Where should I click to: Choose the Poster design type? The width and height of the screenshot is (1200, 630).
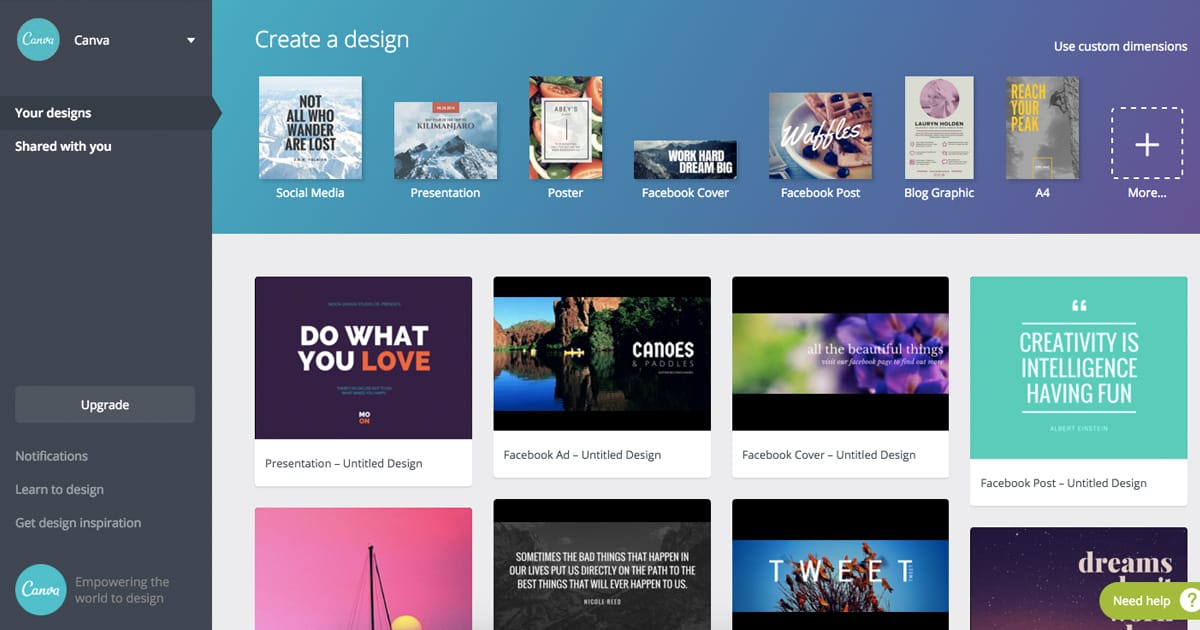[x=565, y=128]
